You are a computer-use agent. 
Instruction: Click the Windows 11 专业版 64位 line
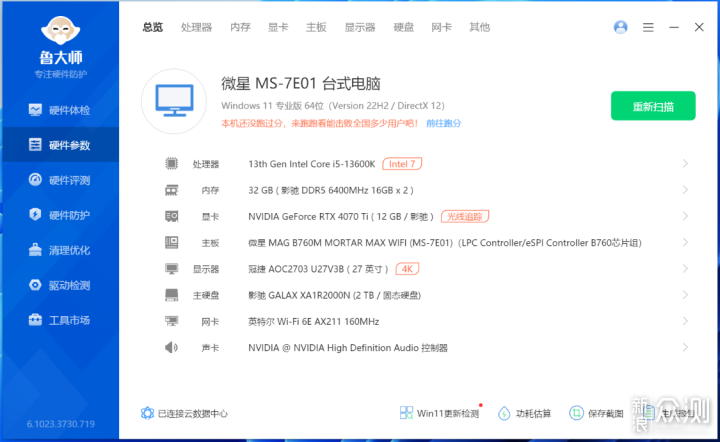coord(332,106)
